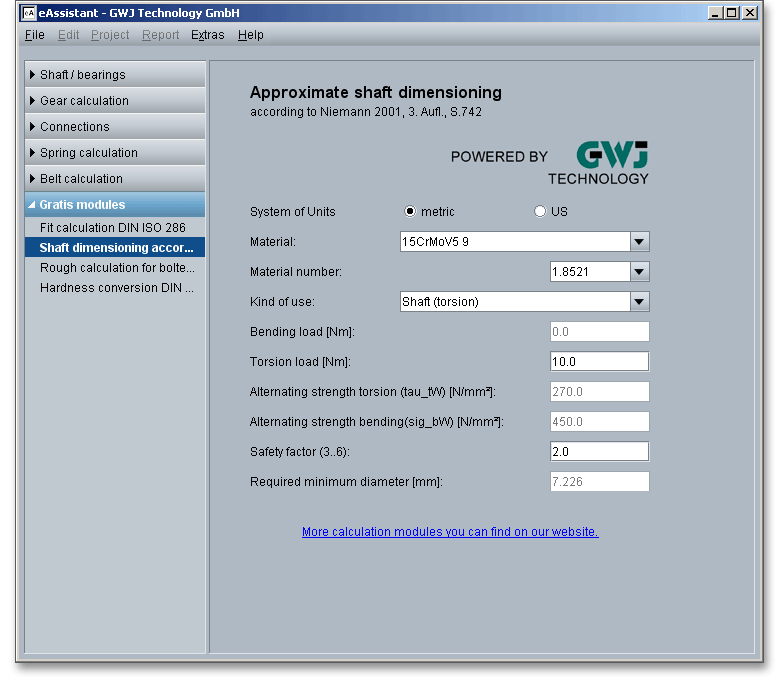Collapse the Gratis modules section
The image size is (779, 678).
coord(115,205)
